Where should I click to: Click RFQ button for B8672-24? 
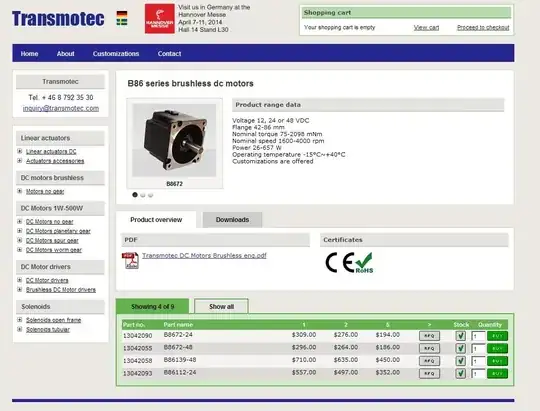tap(429, 336)
